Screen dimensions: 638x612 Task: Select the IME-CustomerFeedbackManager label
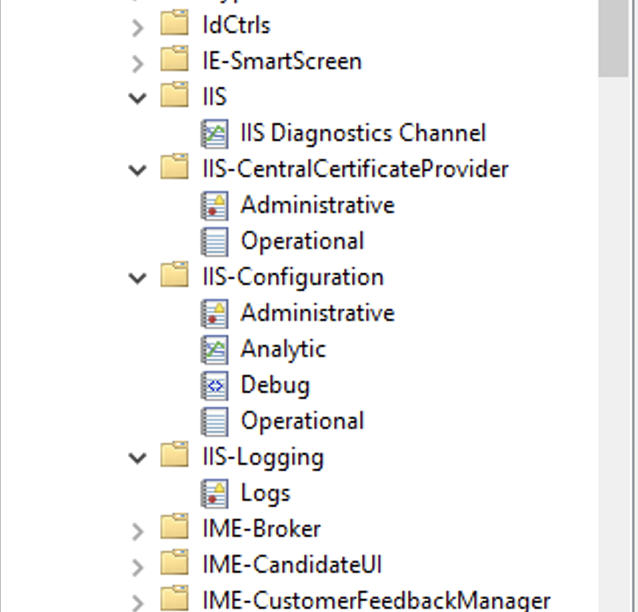tap(376, 601)
